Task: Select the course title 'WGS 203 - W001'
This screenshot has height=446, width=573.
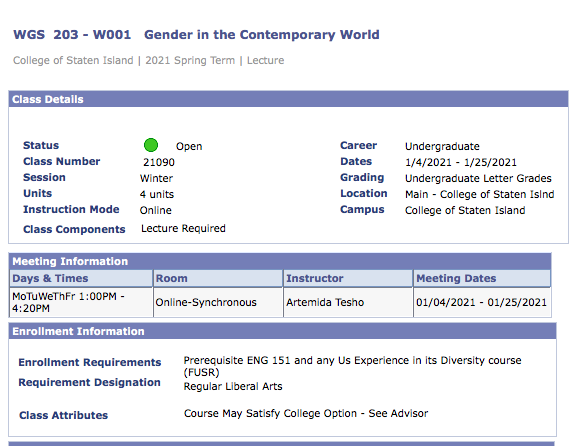Action: coord(72,35)
